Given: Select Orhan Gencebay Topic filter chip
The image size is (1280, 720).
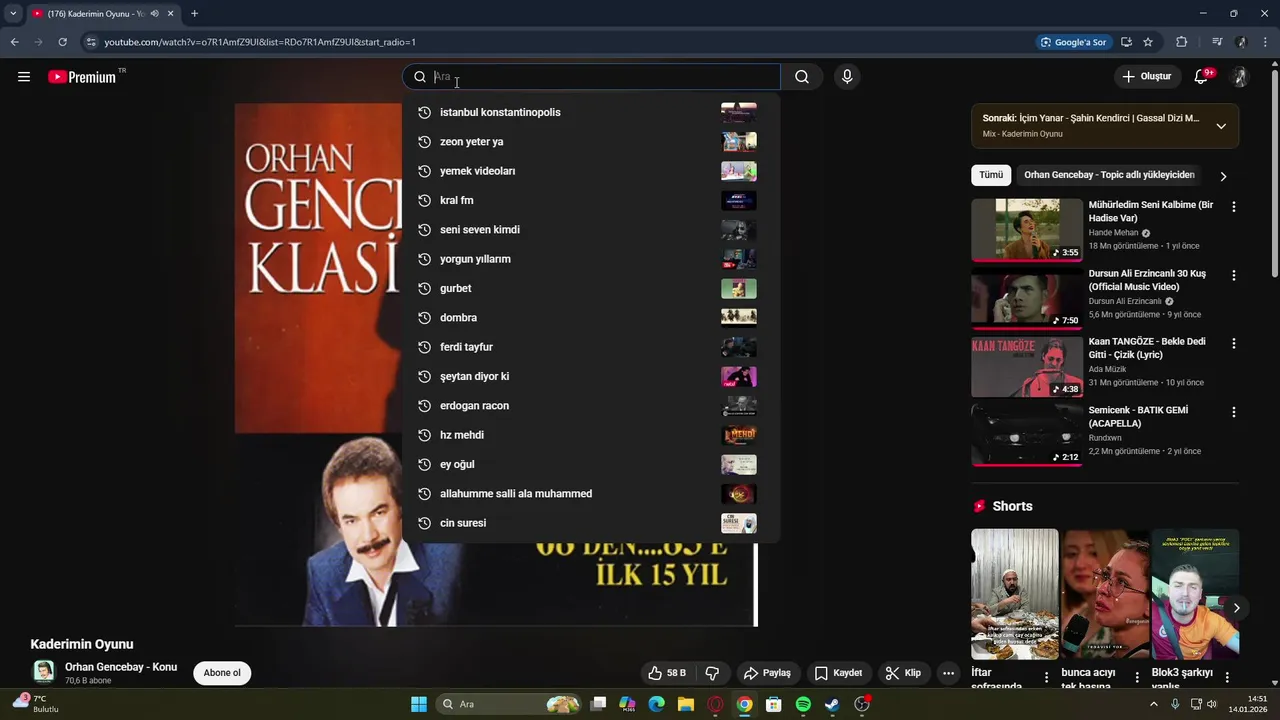Looking at the screenshot, I should (x=1109, y=175).
